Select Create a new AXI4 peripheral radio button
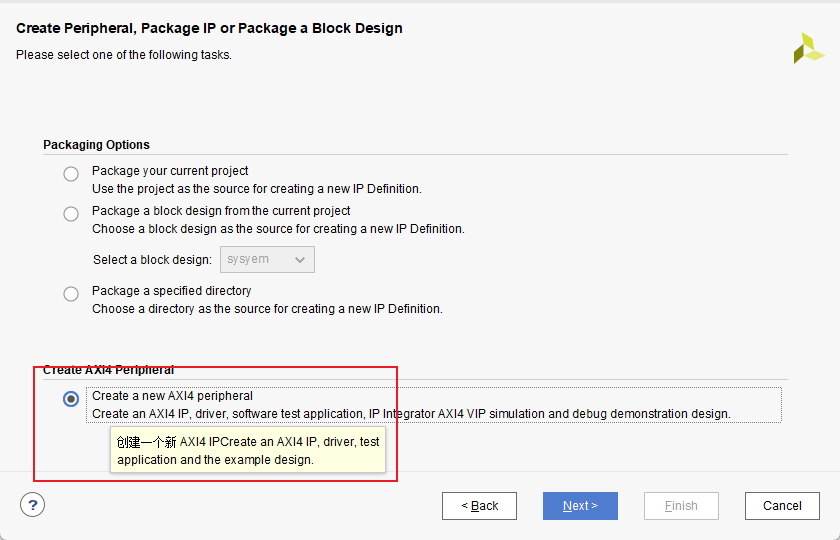The height and width of the screenshot is (540, 840). (x=71, y=399)
